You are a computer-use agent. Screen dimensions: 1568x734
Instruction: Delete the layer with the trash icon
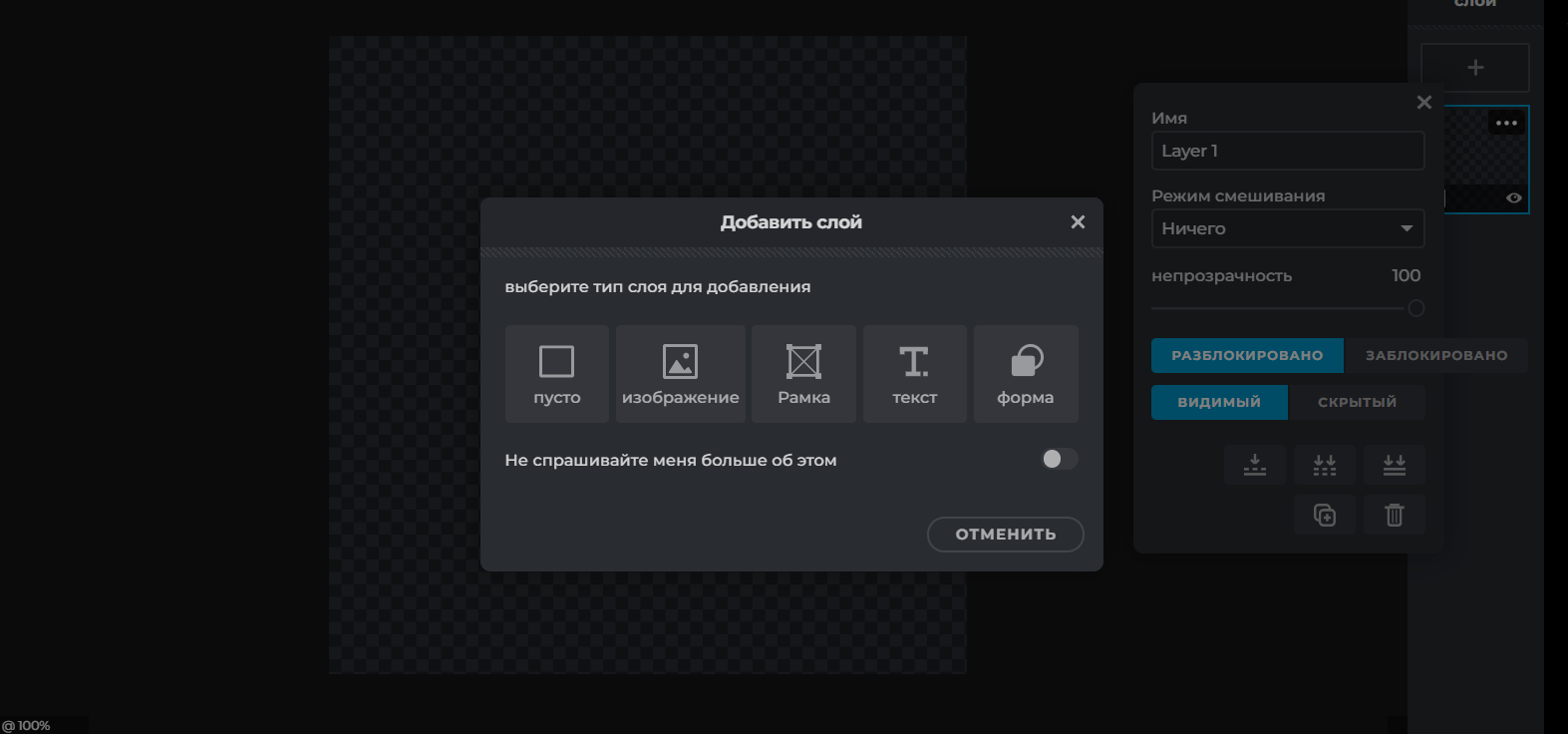click(1395, 515)
